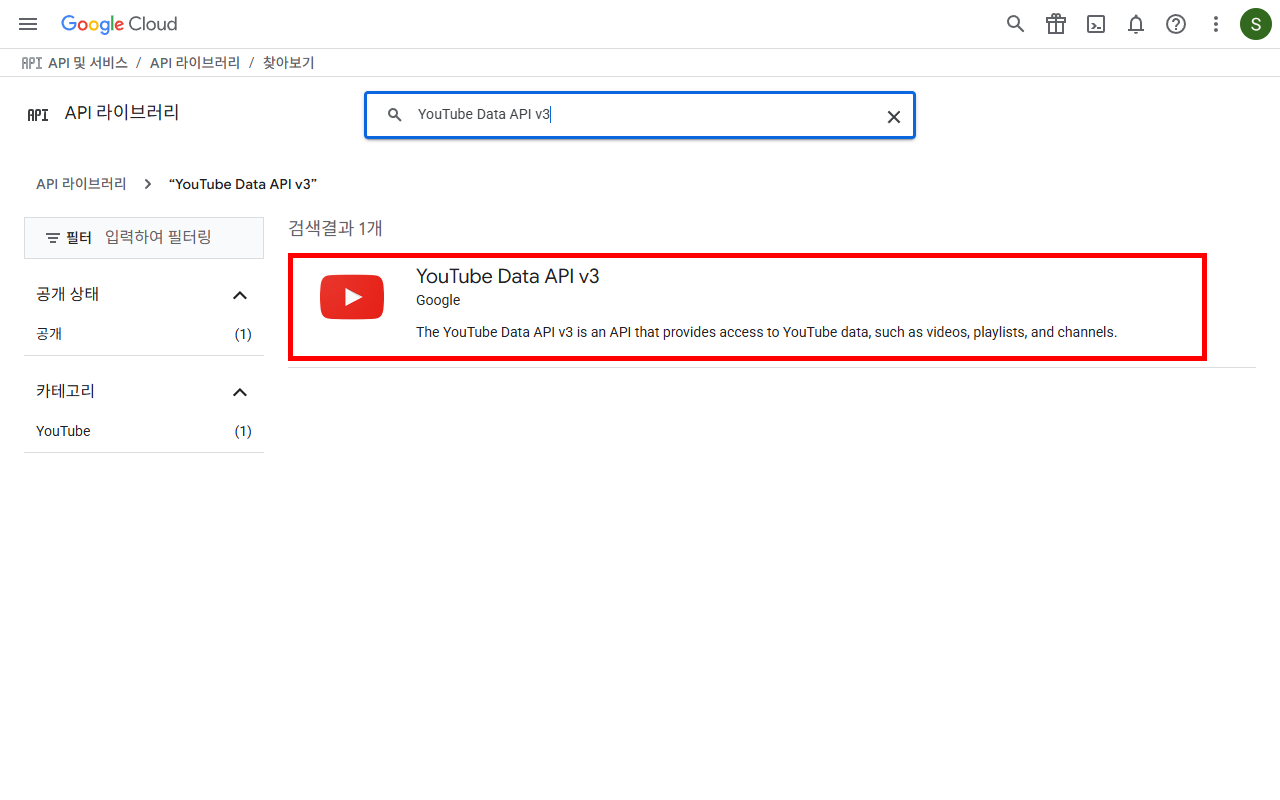
Task: Activate Cloud Shell terminal icon
Action: [1096, 24]
